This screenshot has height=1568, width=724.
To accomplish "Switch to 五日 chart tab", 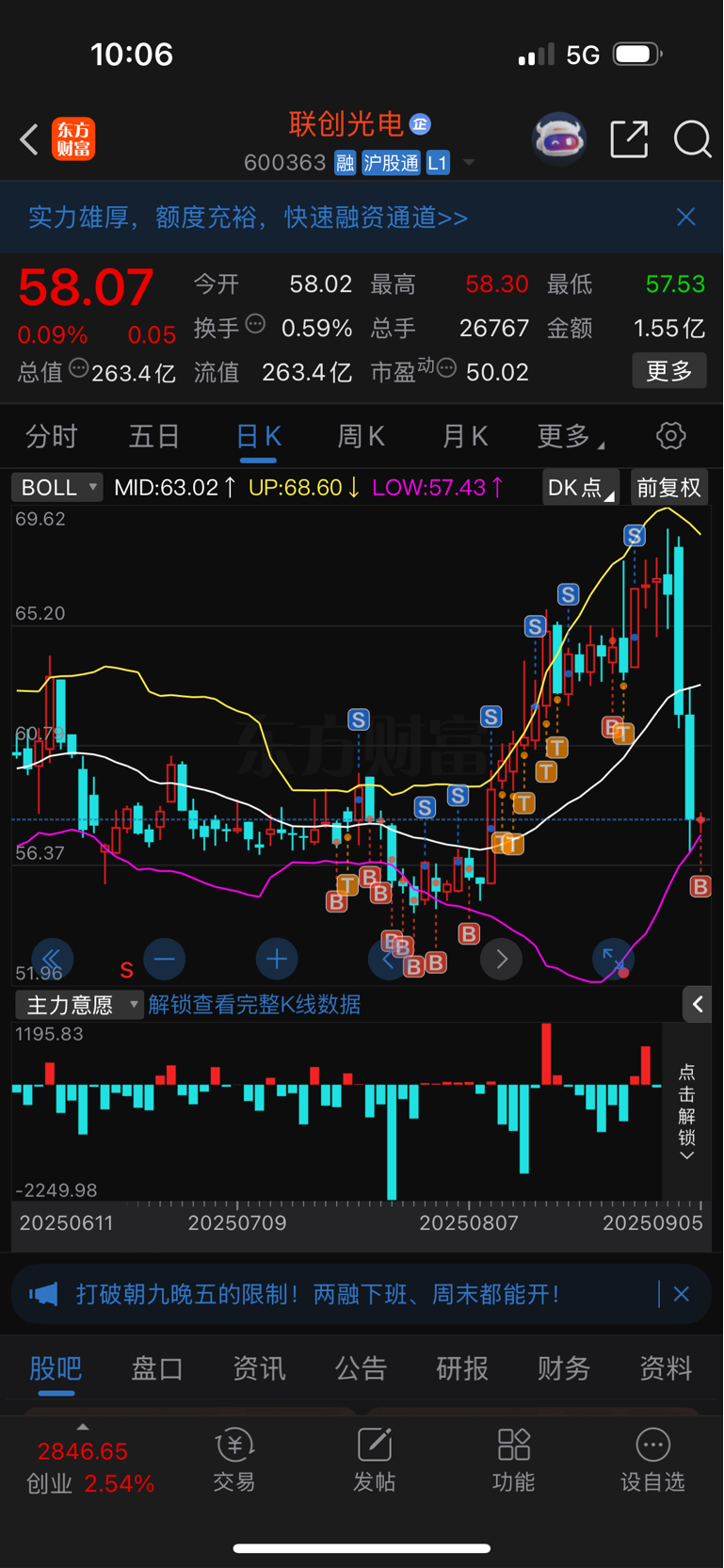I will (x=154, y=436).
